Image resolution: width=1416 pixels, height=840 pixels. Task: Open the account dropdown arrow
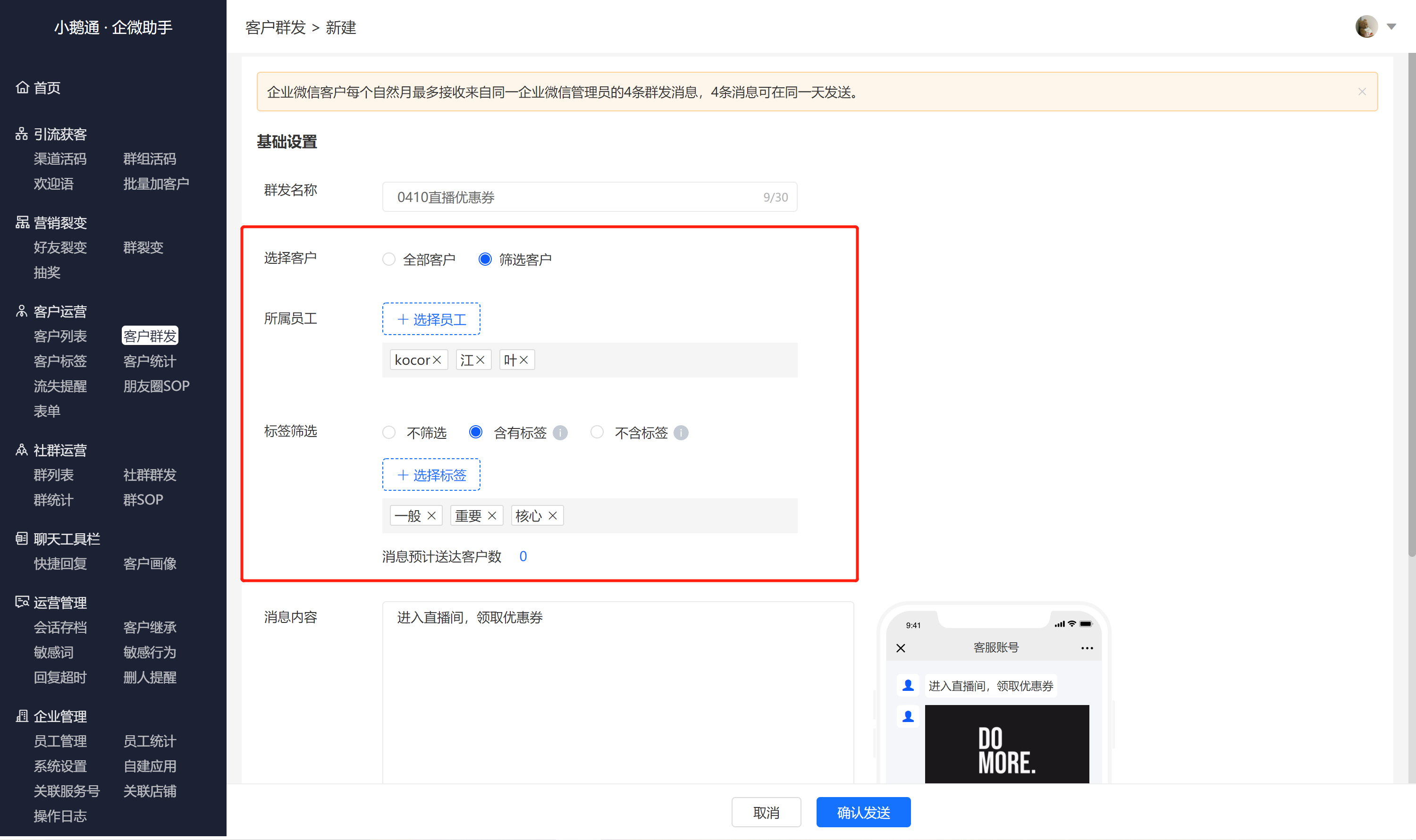click(1391, 26)
